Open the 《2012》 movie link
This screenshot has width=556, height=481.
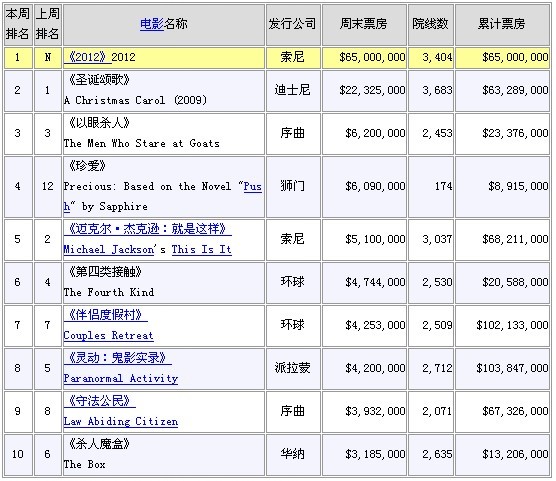(x=87, y=57)
